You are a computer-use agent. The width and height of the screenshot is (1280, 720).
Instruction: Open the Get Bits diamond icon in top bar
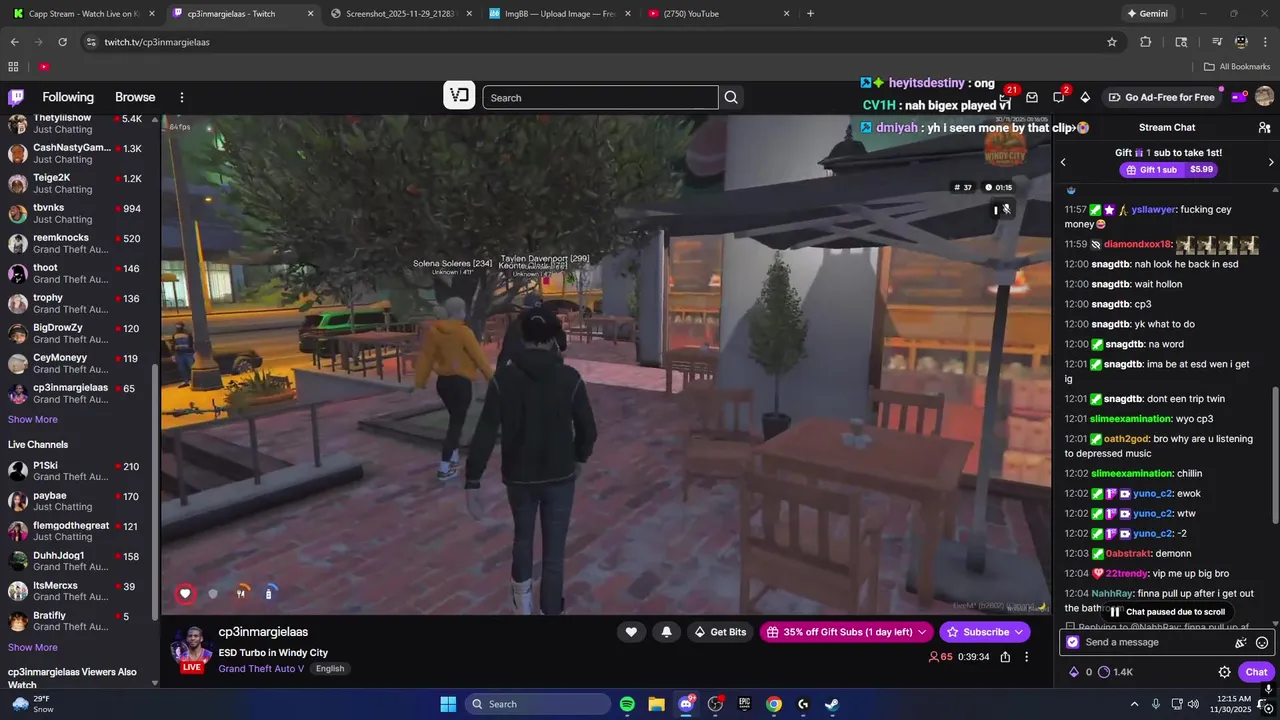pyautogui.click(x=1085, y=97)
